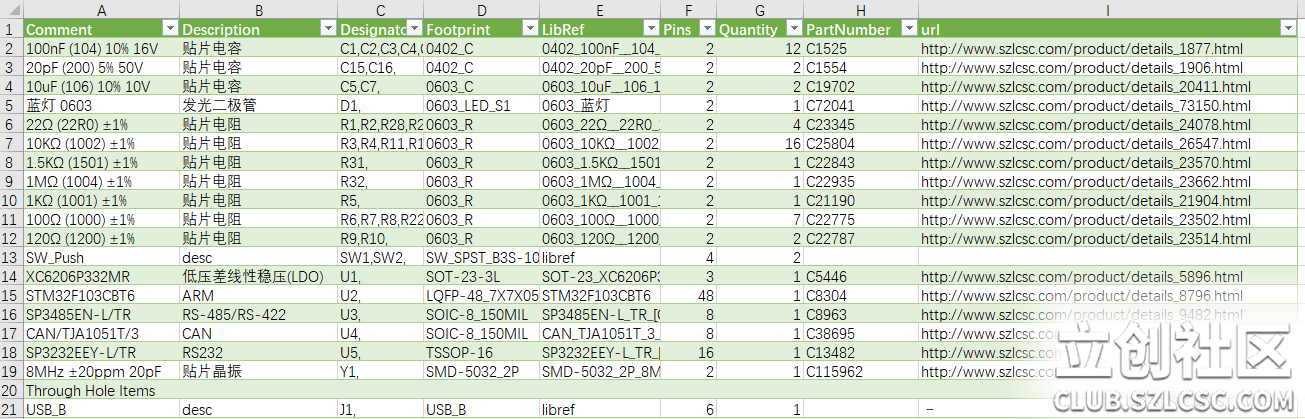
Task: Click the select-all corner triangle
Action: pyautogui.click(x=11, y=9)
